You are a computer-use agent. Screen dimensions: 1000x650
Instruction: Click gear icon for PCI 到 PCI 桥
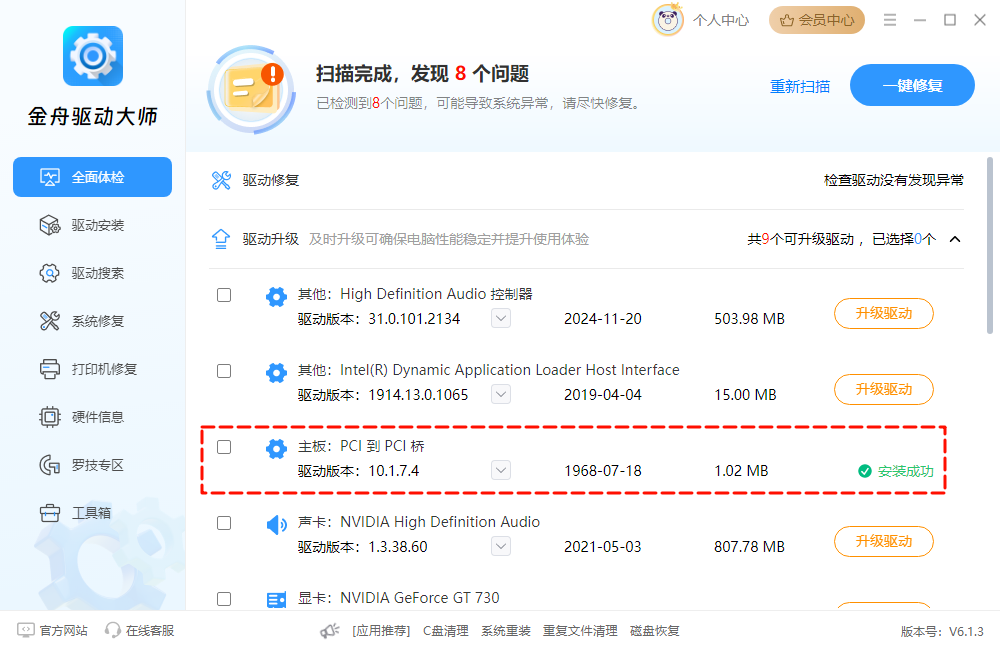point(276,448)
